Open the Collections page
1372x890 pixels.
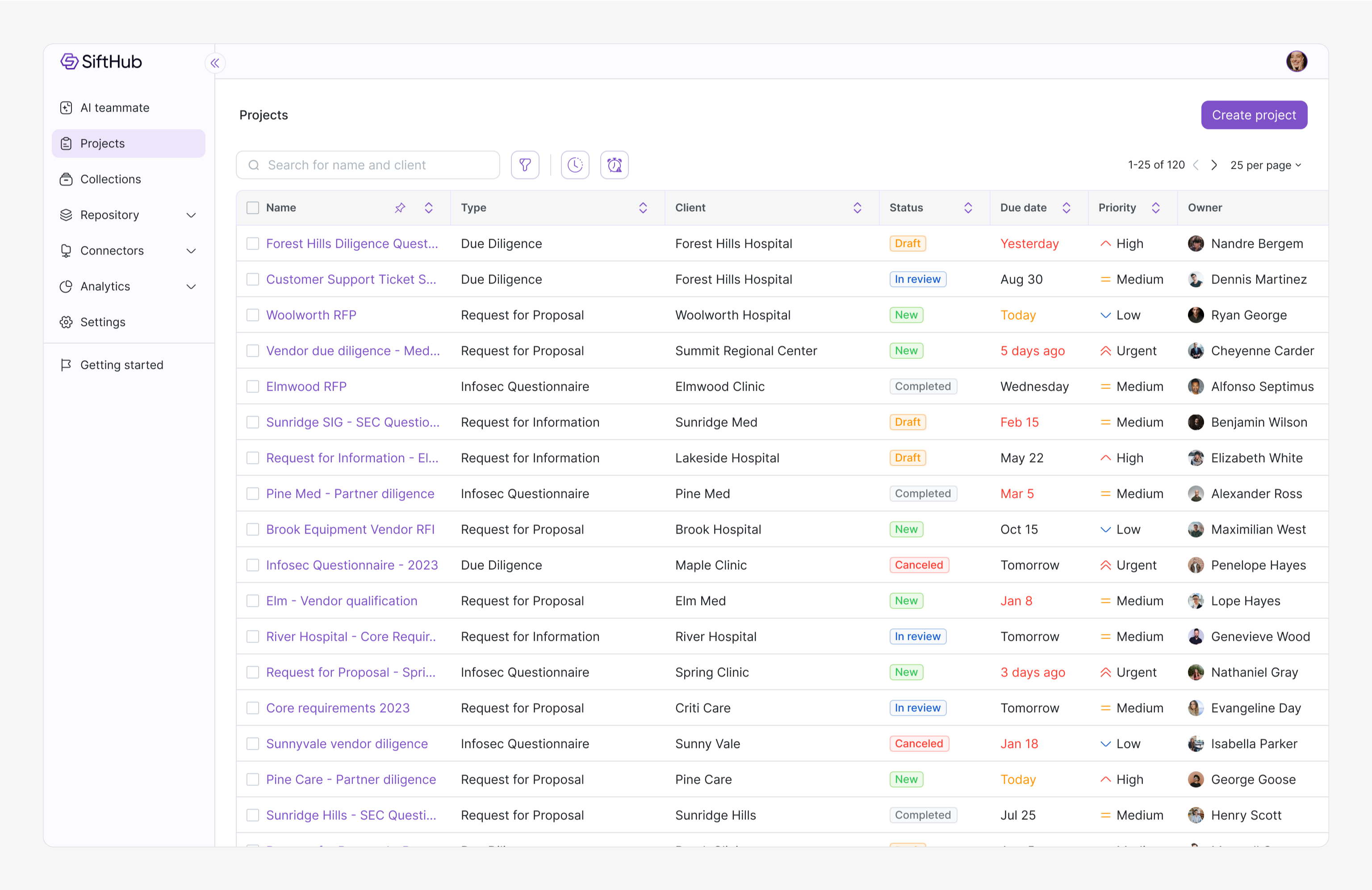(111, 179)
